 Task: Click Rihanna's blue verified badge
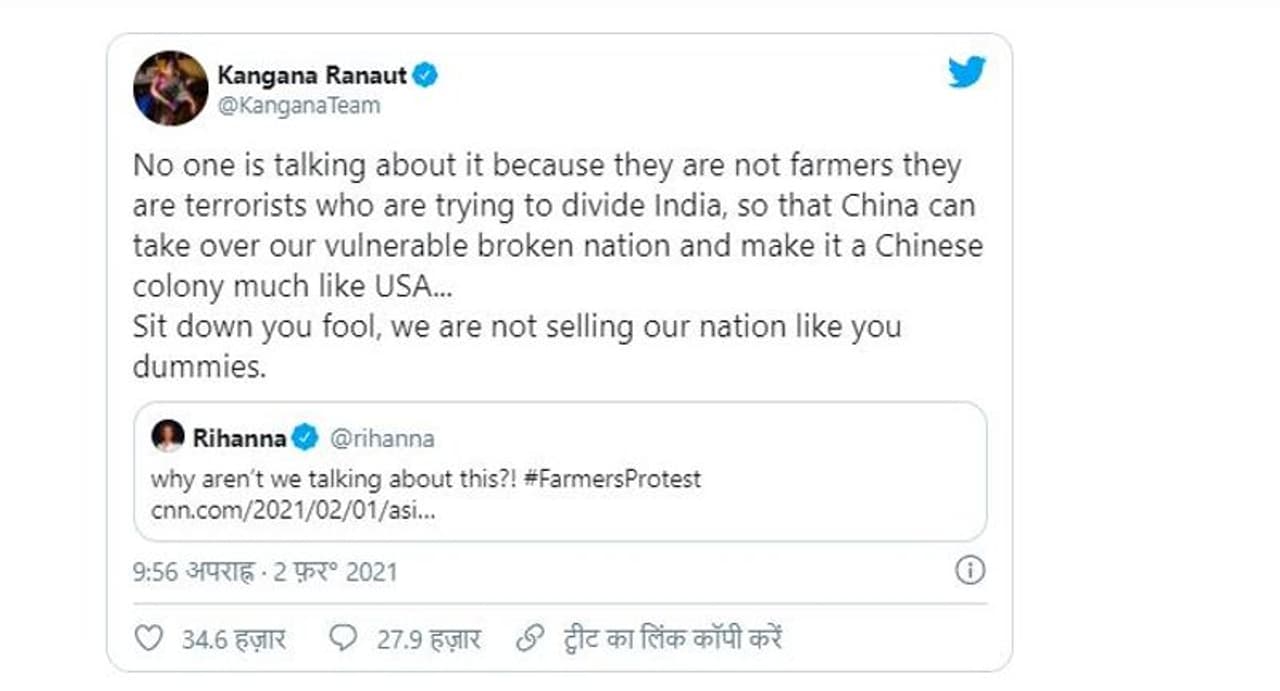(x=305, y=438)
